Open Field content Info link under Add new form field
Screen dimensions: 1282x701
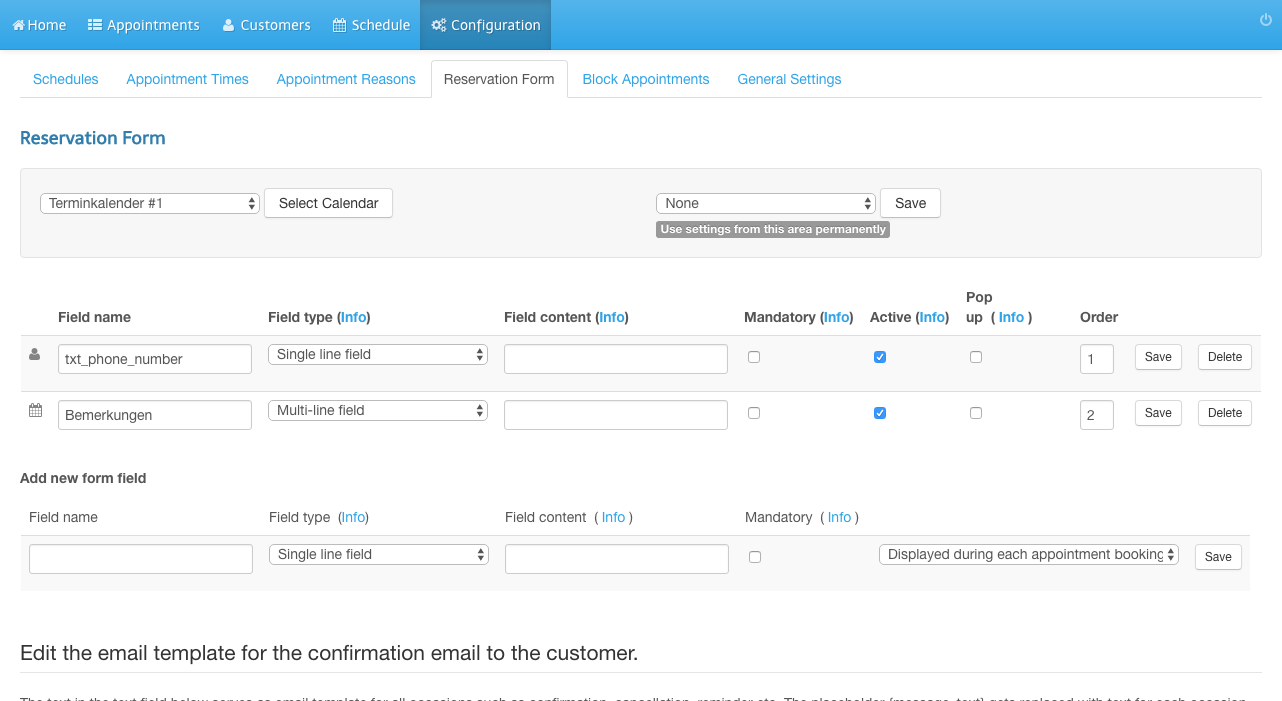[x=613, y=517]
